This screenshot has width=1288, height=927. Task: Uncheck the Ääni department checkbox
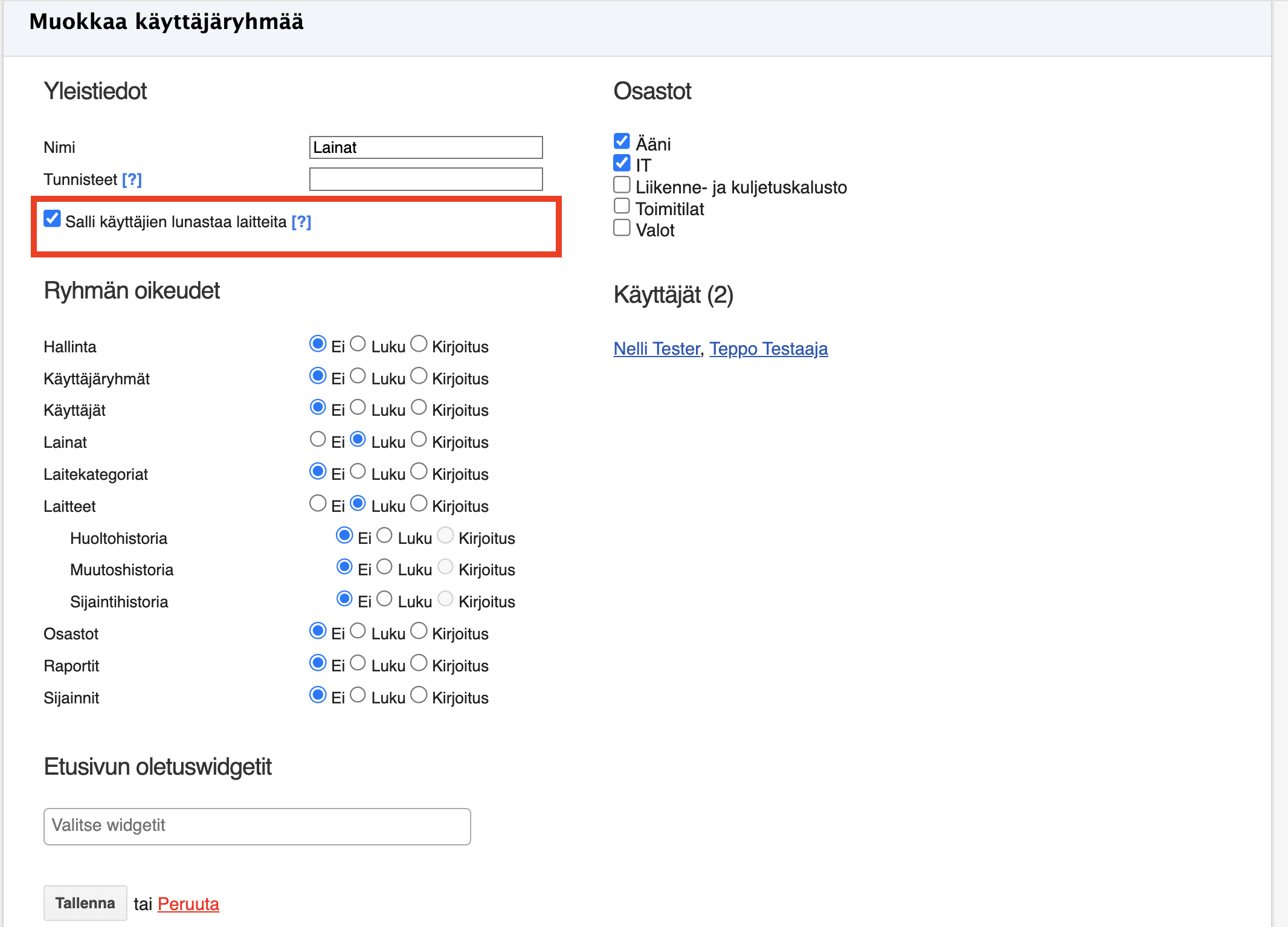(622, 141)
